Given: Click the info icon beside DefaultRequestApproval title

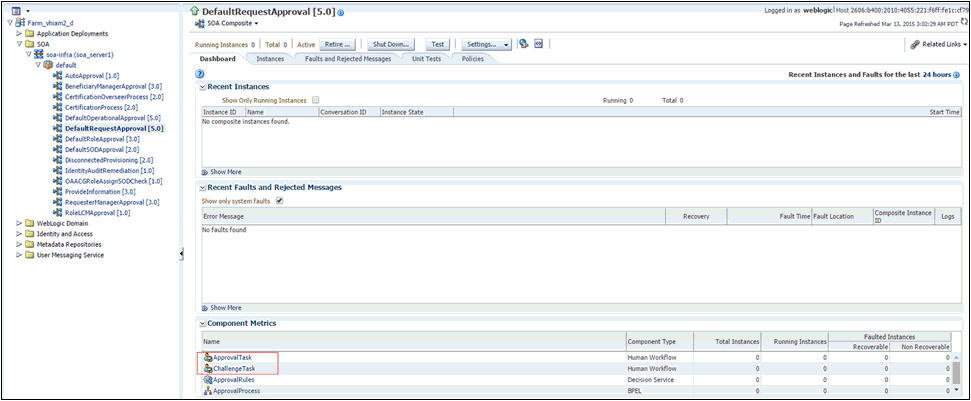Looking at the screenshot, I should pos(341,12).
